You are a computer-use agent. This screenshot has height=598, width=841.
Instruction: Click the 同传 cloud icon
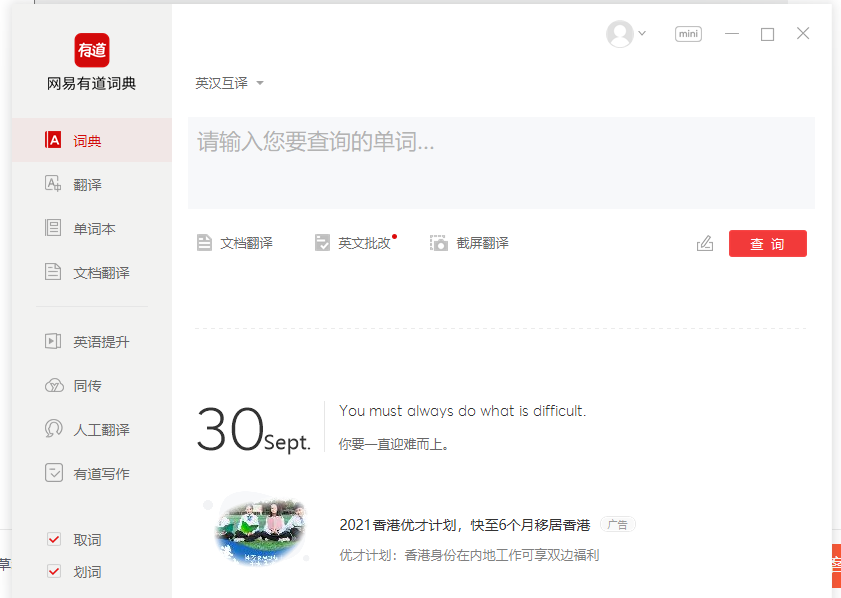(x=54, y=385)
